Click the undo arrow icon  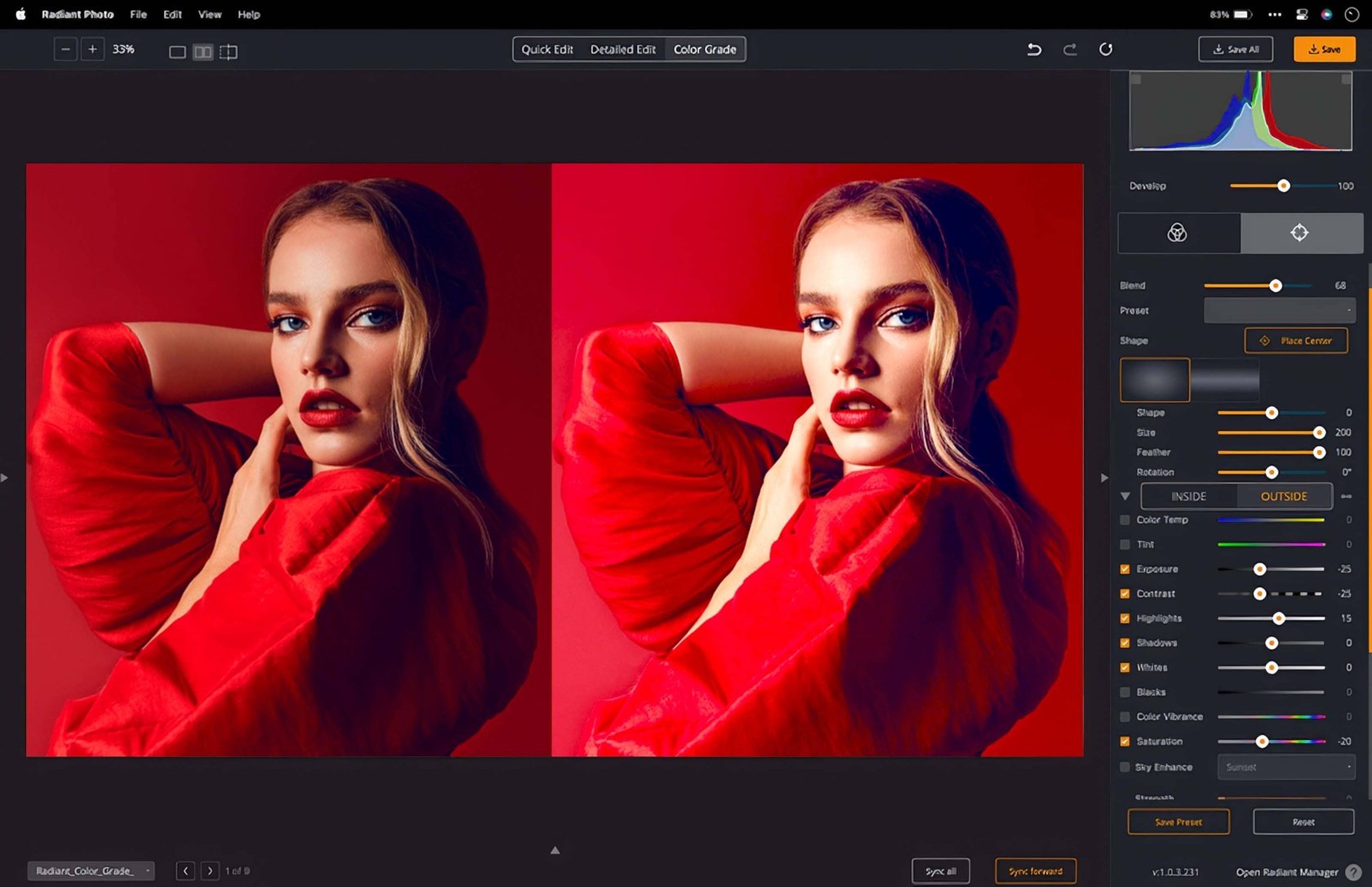click(1034, 49)
